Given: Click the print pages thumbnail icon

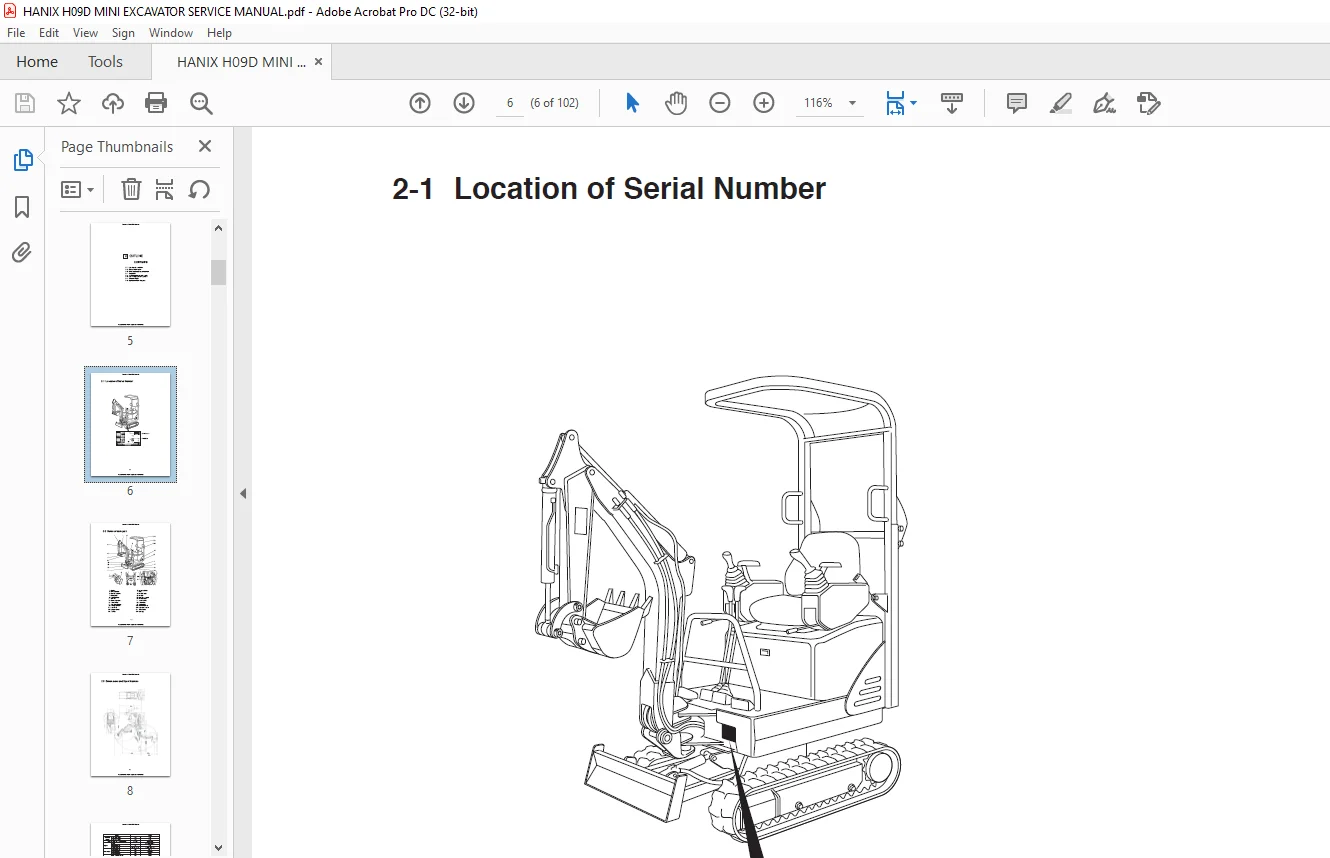Looking at the screenshot, I should point(165,189).
